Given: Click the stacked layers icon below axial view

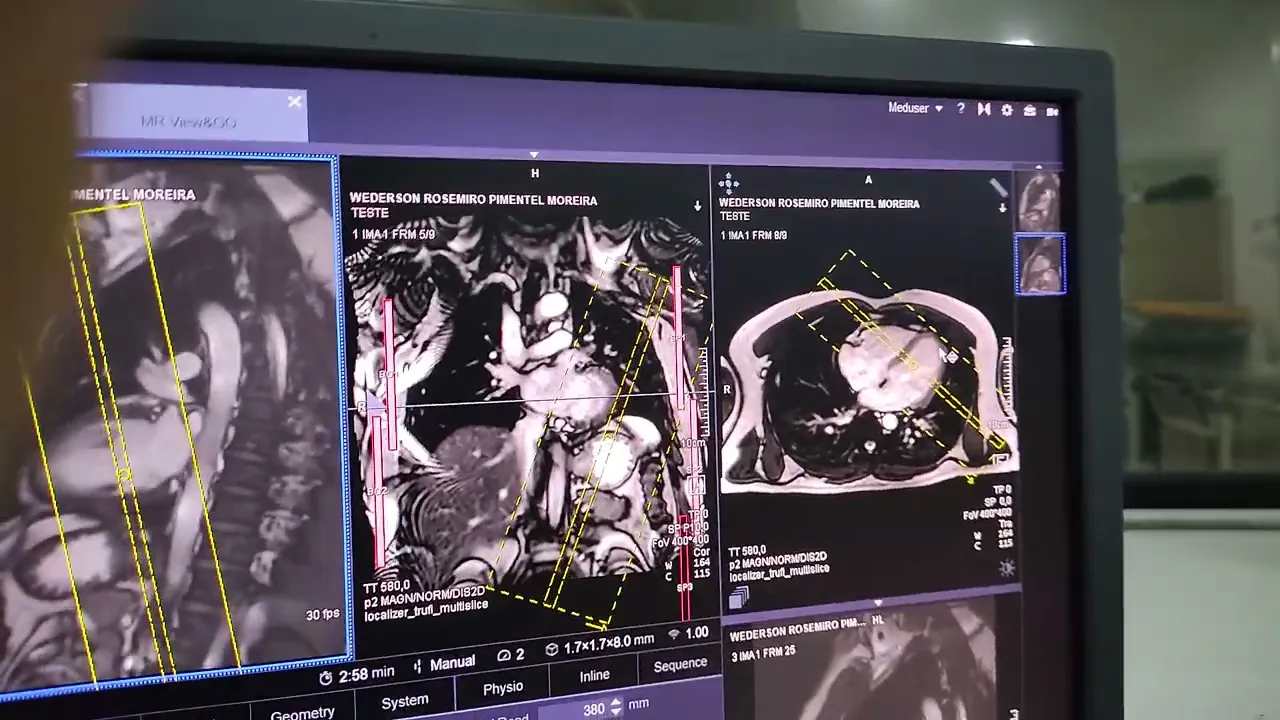Looking at the screenshot, I should [x=738, y=598].
